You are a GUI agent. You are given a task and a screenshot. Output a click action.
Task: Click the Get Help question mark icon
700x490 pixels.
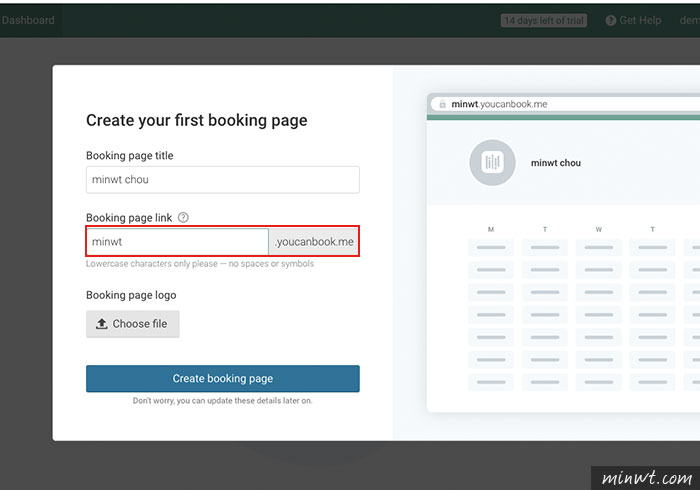611,21
